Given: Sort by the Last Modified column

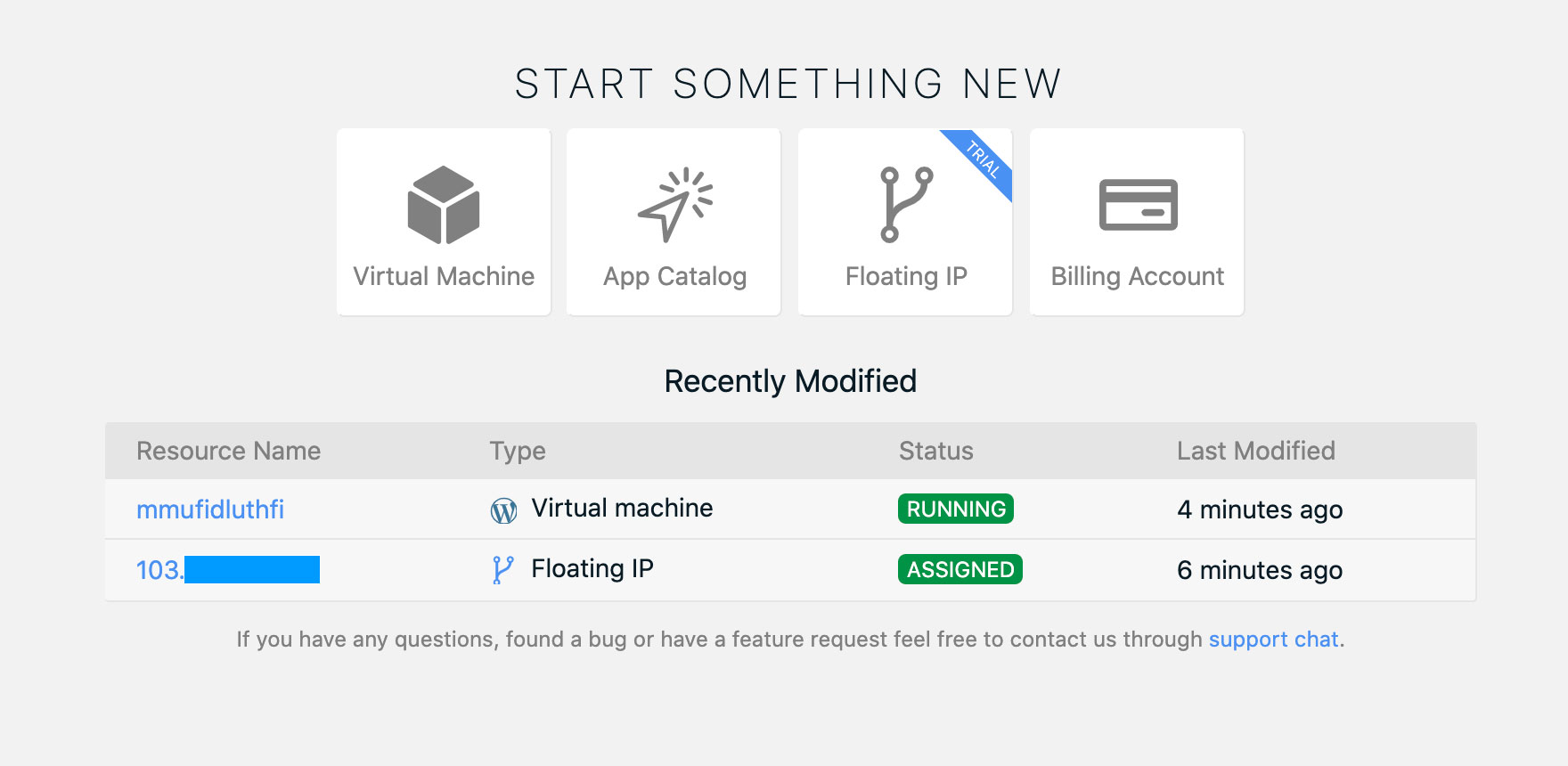Looking at the screenshot, I should click(x=1256, y=451).
